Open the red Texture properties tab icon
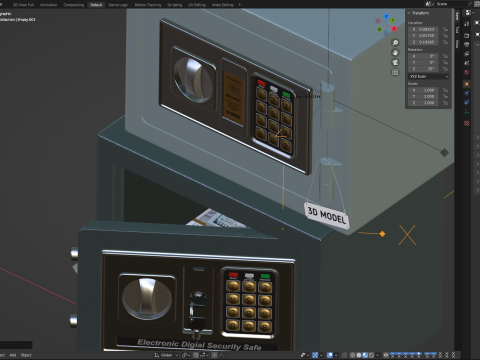Viewport: 480px width, 360px height. pos(467,123)
